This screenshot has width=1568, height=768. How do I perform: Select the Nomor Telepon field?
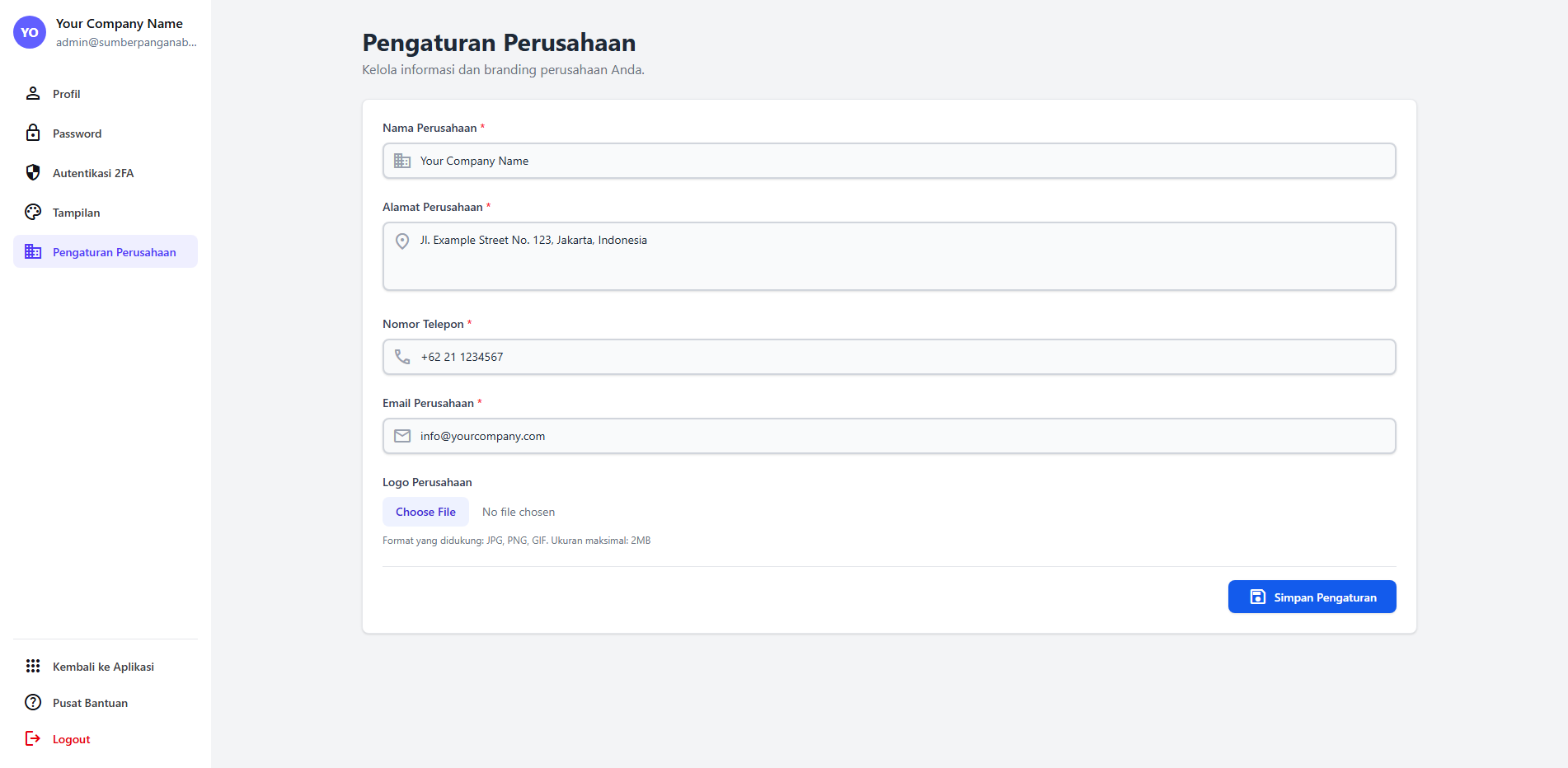click(x=889, y=357)
